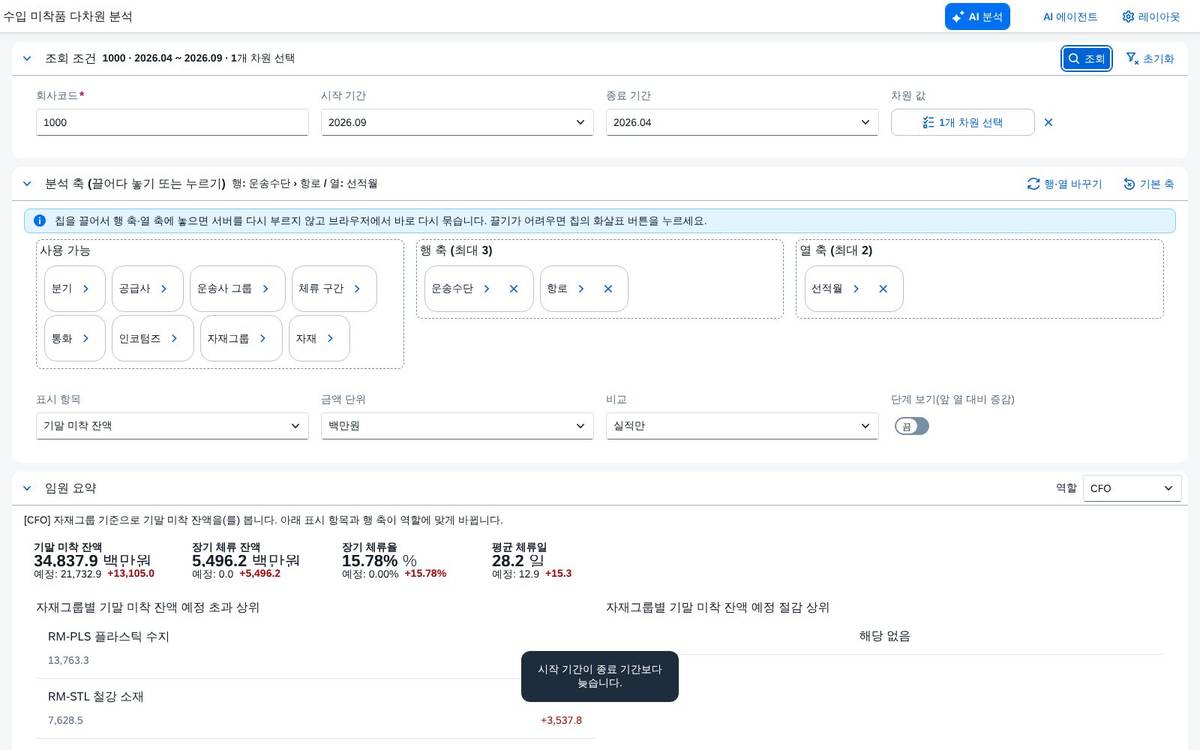
Task: Open the 비교 dropdown
Action: coord(742,426)
